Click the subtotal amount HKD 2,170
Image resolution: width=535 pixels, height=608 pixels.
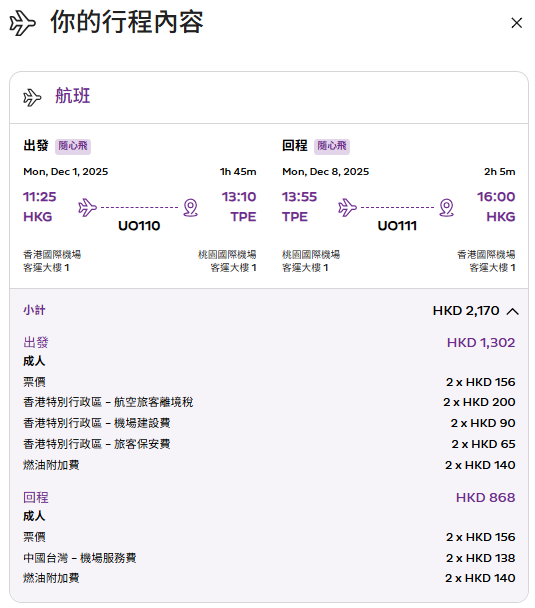[466, 311]
